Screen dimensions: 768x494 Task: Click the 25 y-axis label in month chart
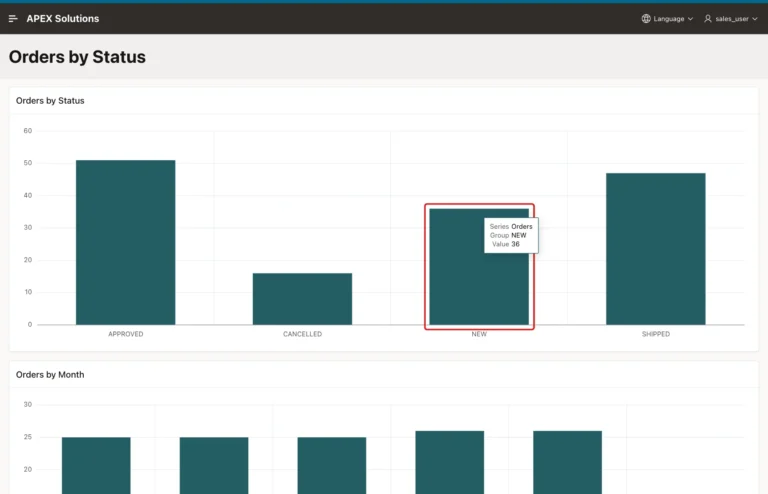[27, 437]
